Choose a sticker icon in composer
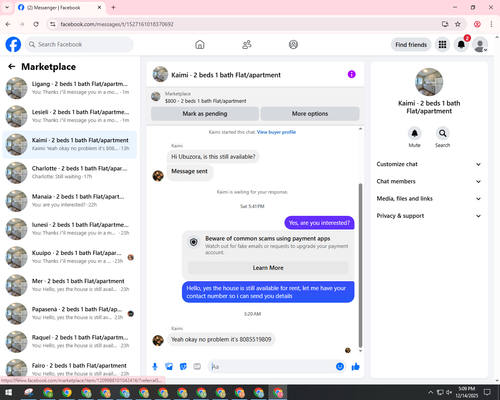This screenshot has width=500, height=400. pyautogui.click(x=183, y=367)
